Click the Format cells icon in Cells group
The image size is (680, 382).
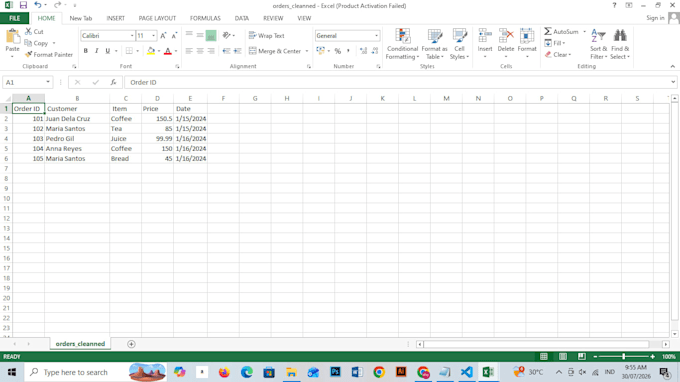[527, 36]
